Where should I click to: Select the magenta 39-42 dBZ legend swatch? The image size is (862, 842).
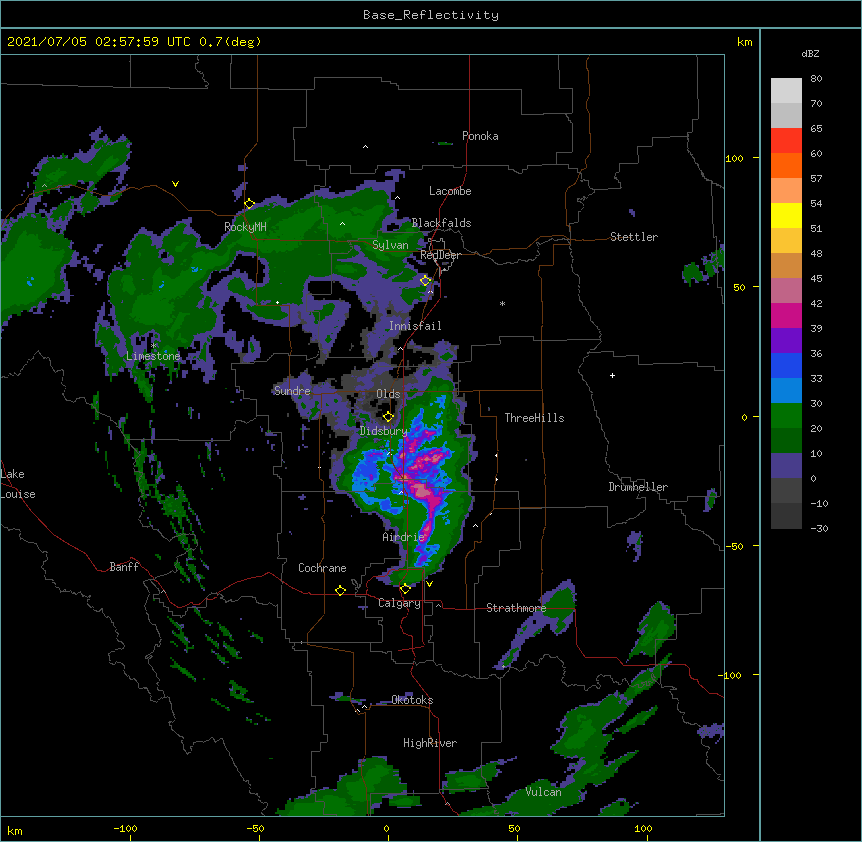(786, 315)
